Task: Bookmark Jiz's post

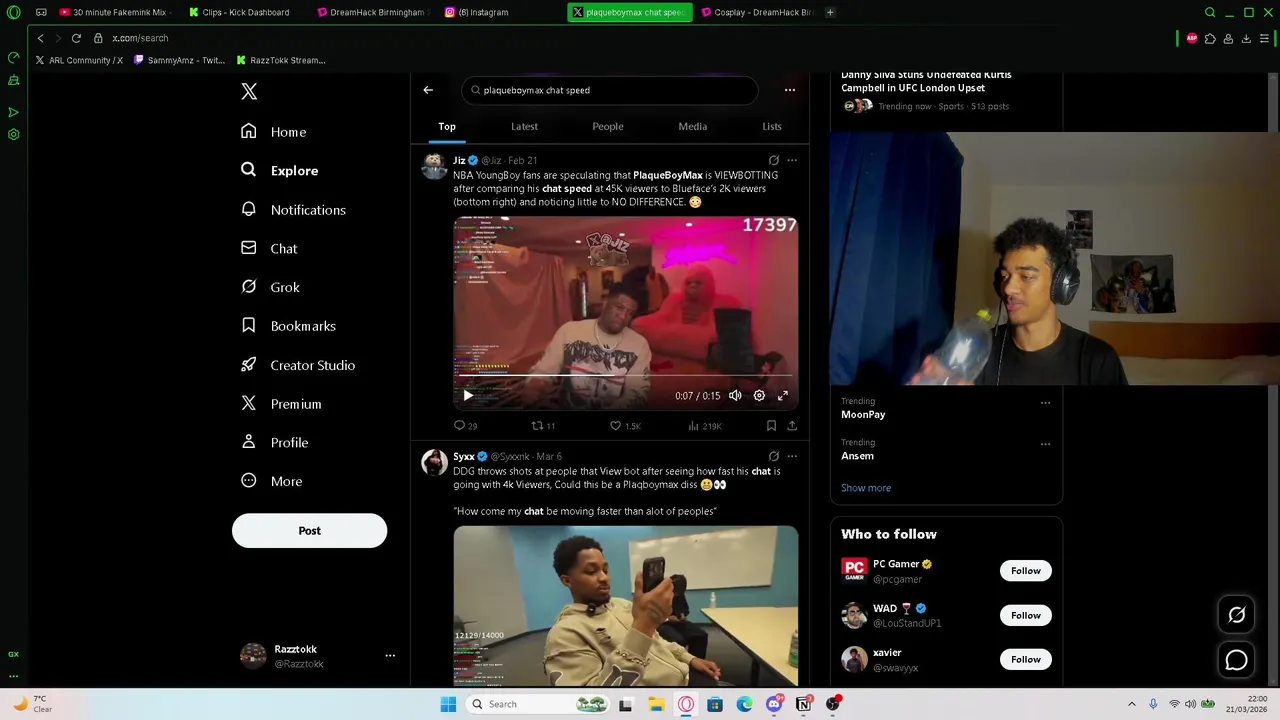Action: pyautogui.click(x=771, y=426)
